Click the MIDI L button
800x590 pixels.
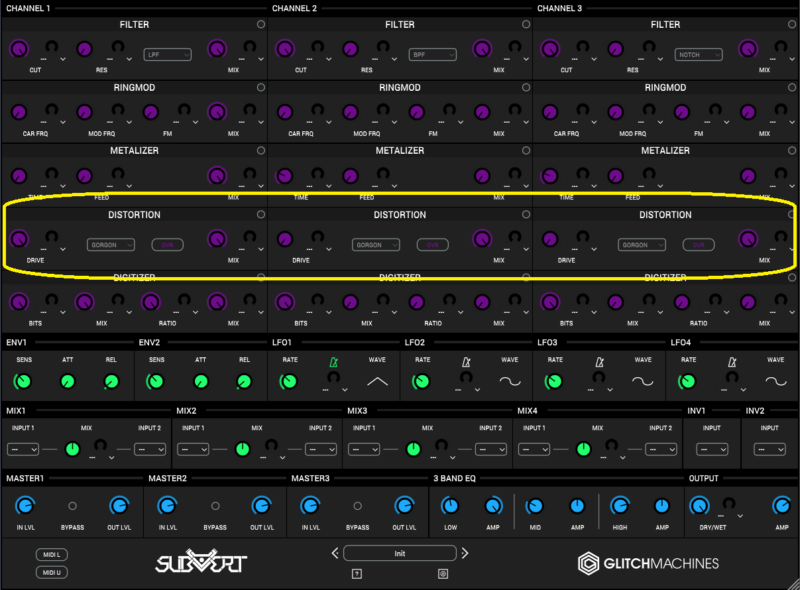[50, 554]
